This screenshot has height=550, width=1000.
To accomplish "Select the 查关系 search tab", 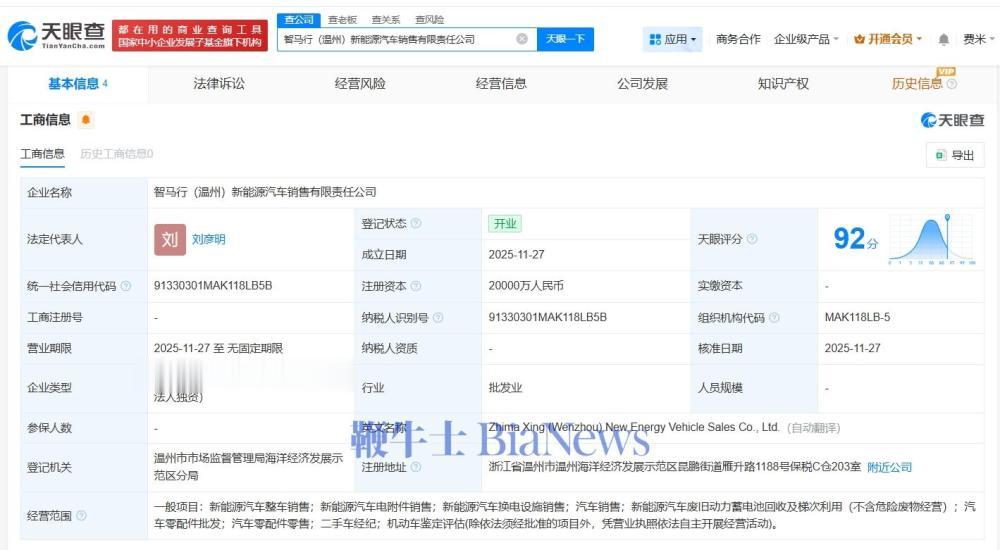I will 386,20.
